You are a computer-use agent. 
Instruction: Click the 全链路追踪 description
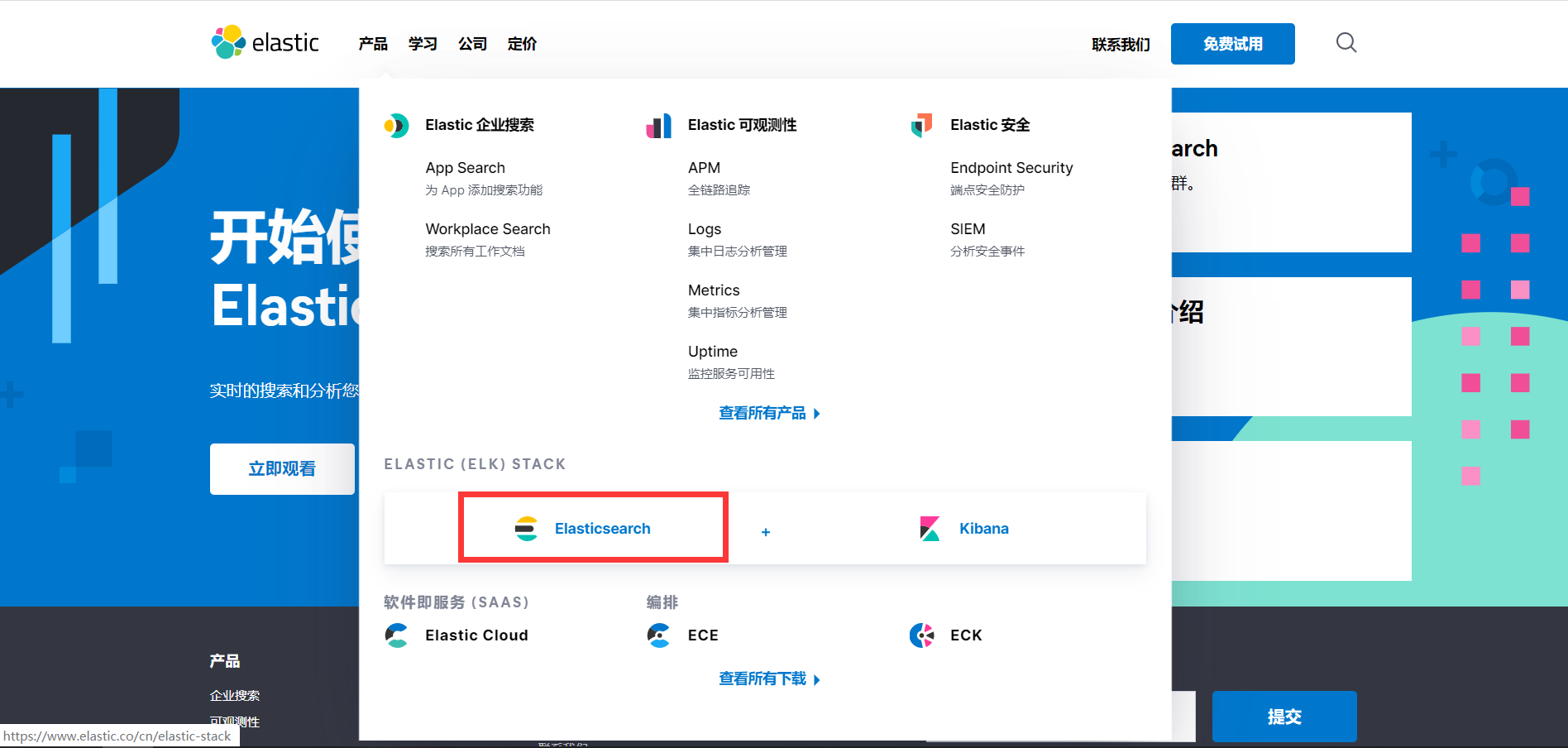(x=719, y=190)
